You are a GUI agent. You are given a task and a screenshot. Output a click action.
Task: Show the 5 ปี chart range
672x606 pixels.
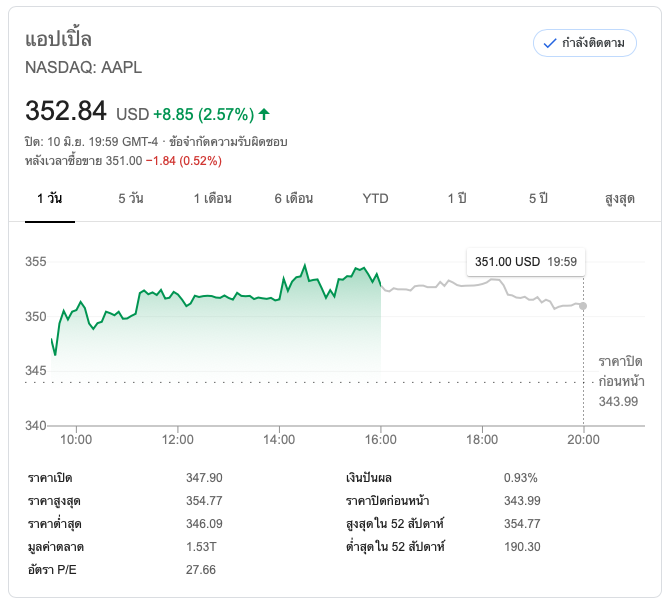click(538, 198)
